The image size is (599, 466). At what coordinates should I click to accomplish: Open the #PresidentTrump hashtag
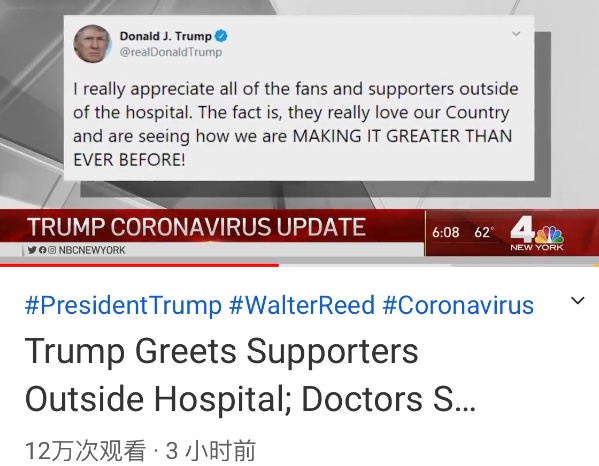123,305
